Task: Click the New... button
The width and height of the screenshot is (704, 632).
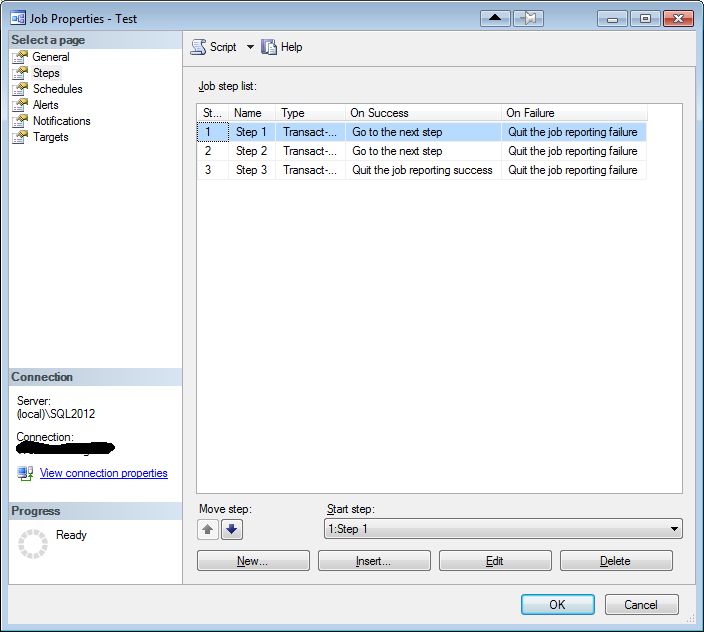Action: [253, 561]
